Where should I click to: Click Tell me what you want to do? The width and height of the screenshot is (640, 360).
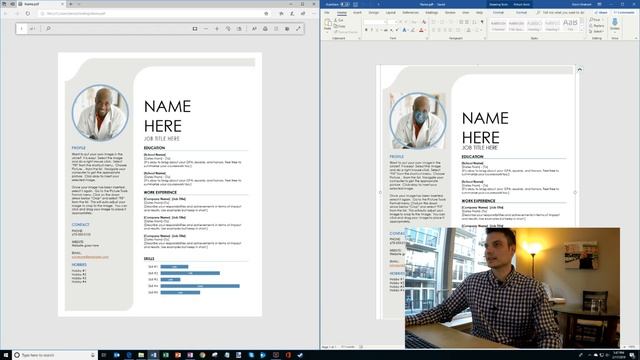click(x=560, y=13)
